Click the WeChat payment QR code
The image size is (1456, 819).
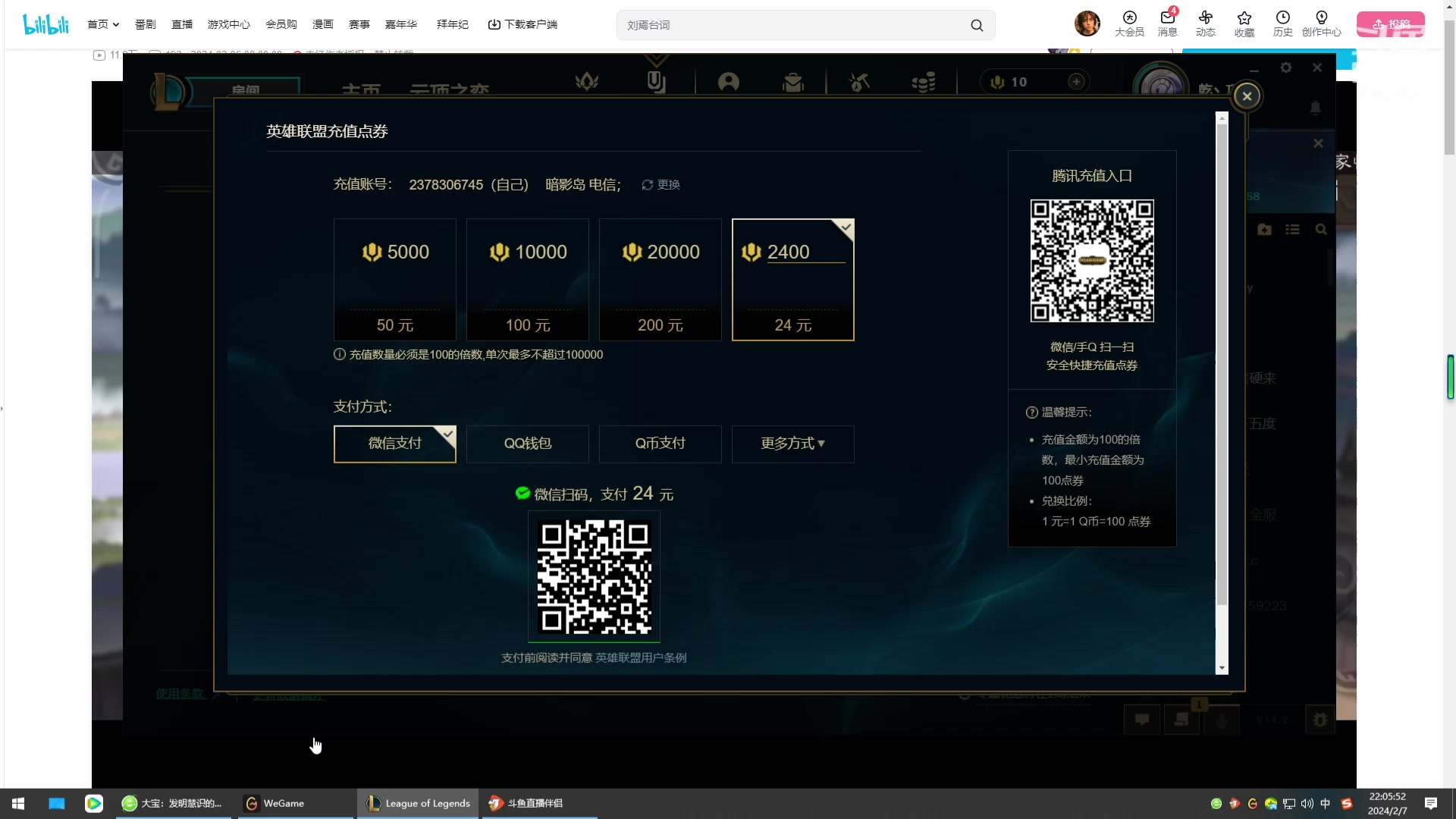pyautogui.click(x=594, y=577)
